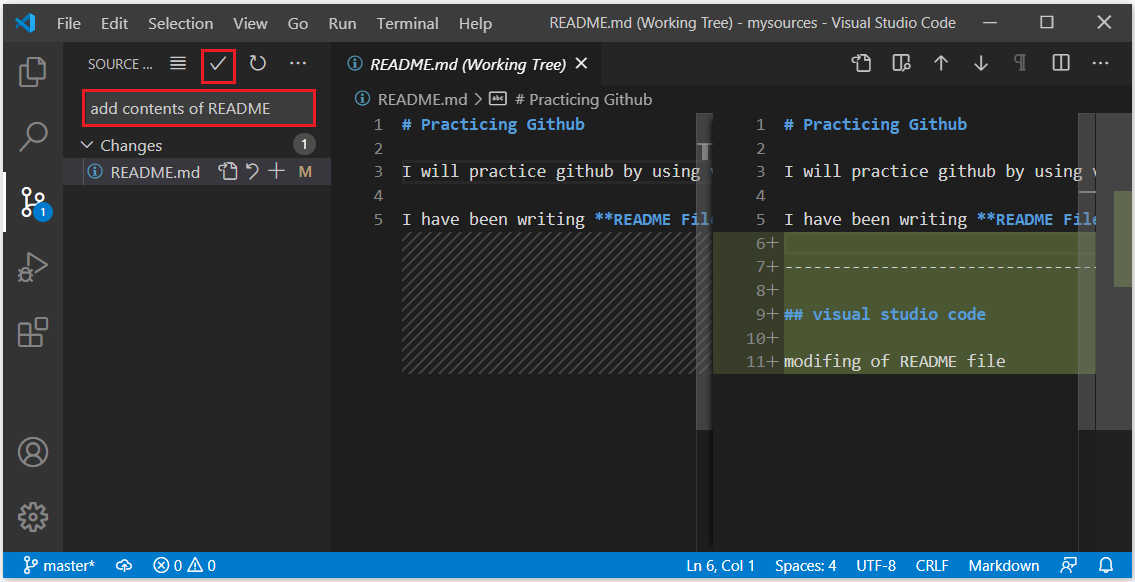Click the Changes count badge
Viewport: 1135px width, 582px height.
pos(304,145)
